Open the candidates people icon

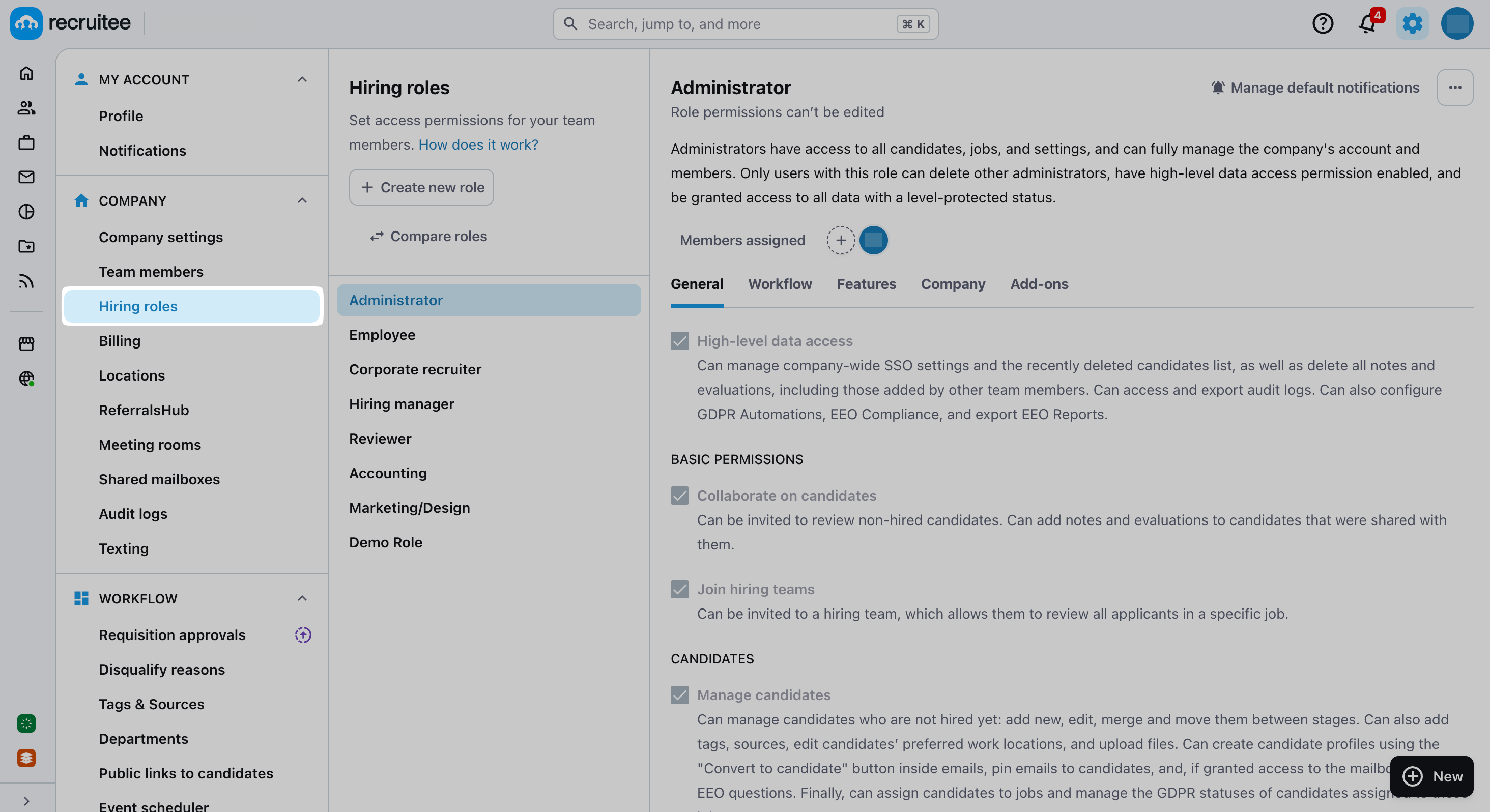[26, 108]
